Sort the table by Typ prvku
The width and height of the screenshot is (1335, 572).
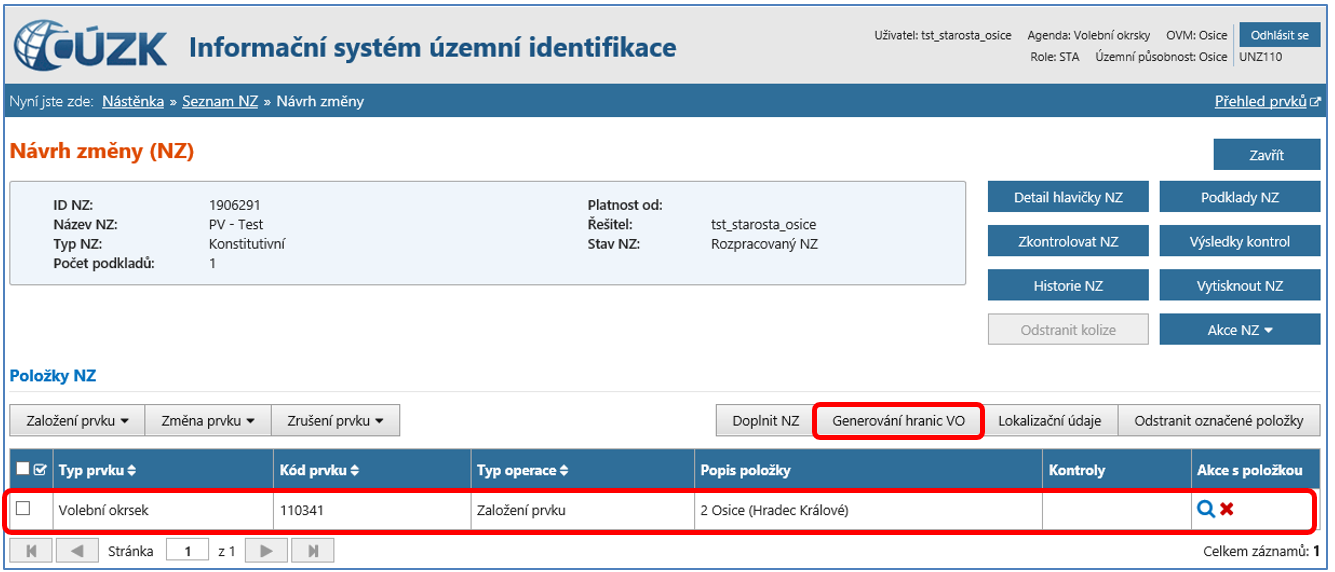[x=98, y=470]
